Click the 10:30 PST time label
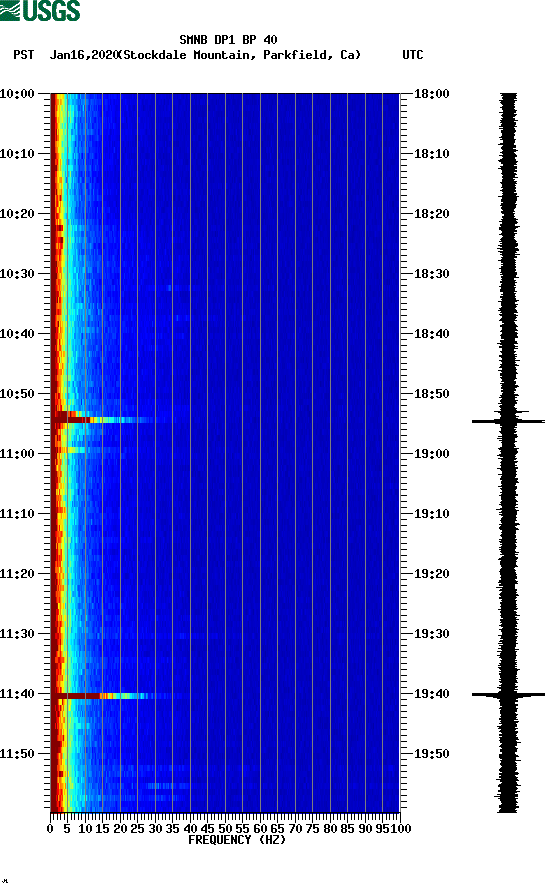552x892 pixels. click(18, 274)
